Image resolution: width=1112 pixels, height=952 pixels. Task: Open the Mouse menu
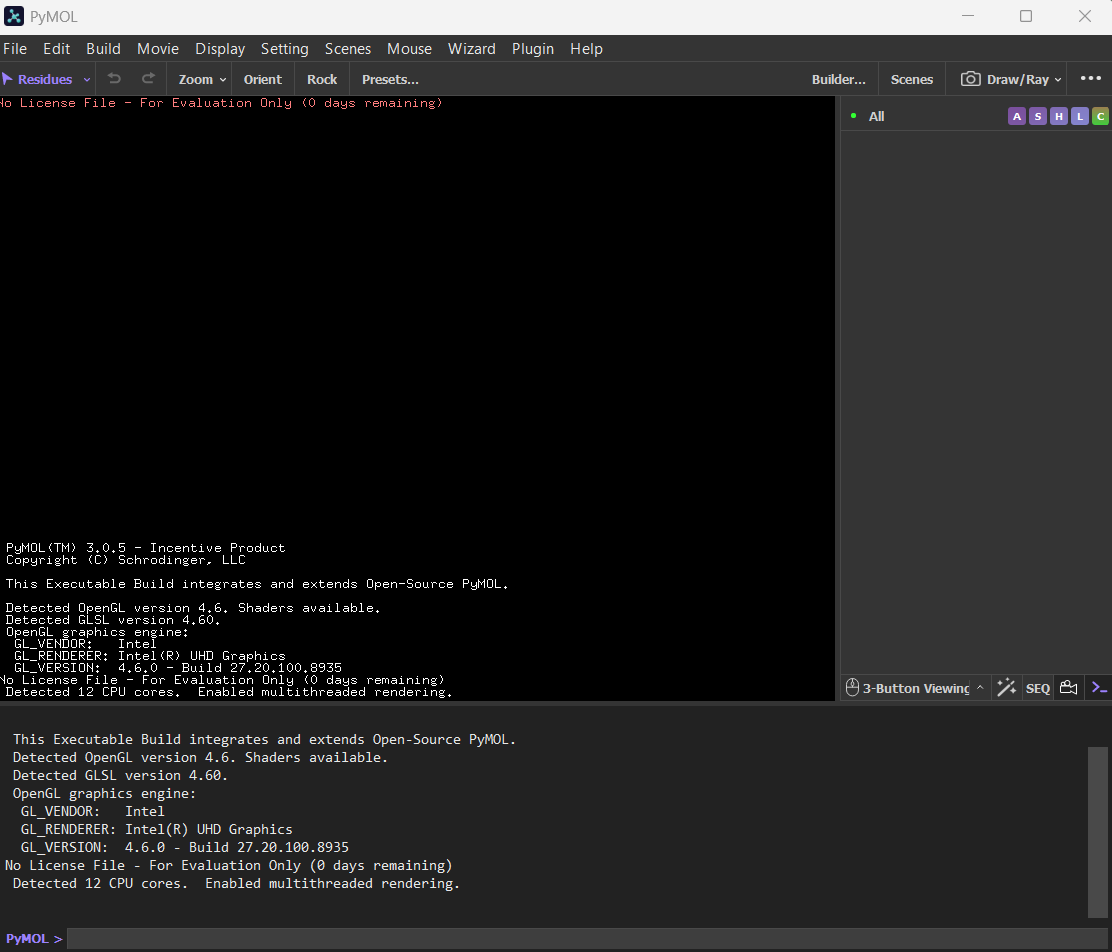tap(409, 48)
